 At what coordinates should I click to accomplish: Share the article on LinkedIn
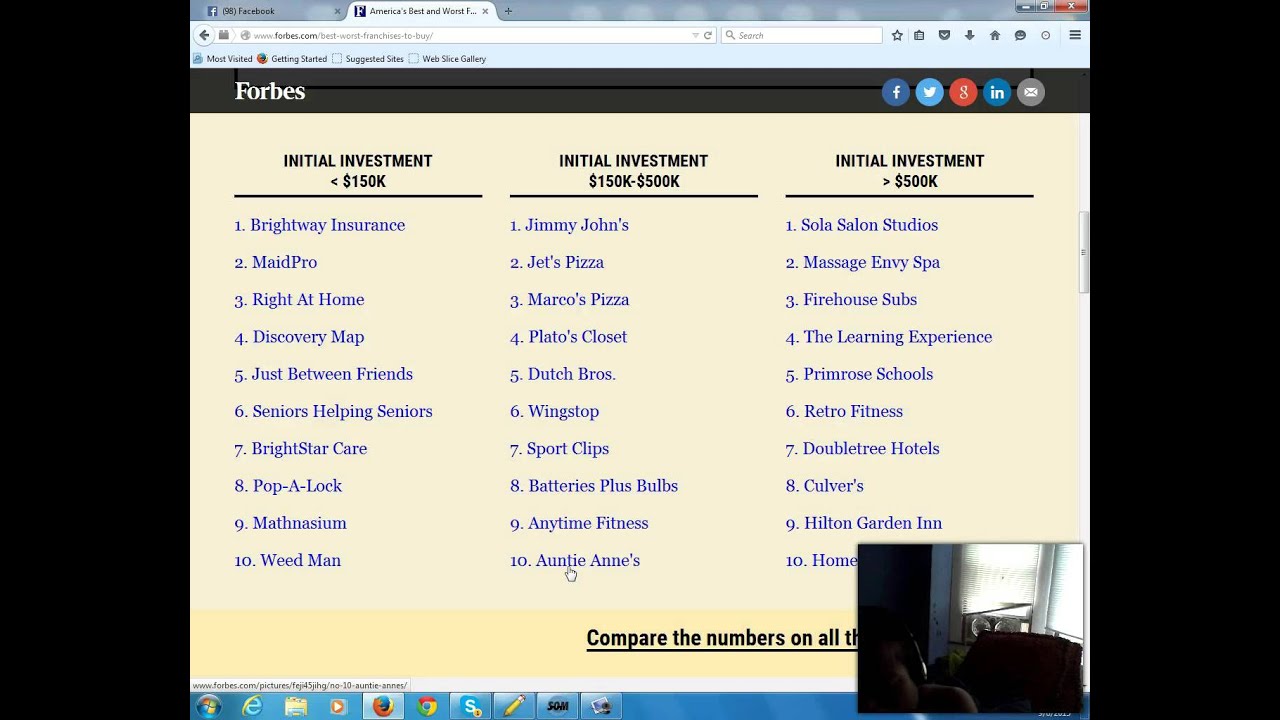click(997, 92)
